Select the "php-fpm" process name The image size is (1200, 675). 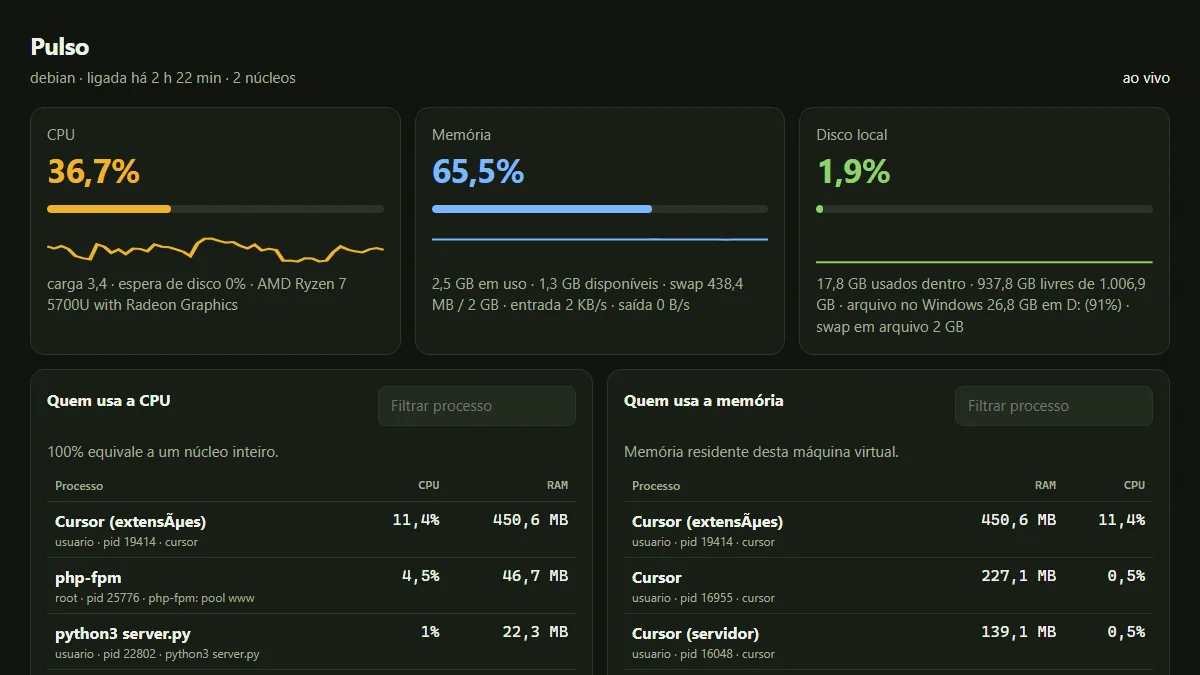pos(88,577)
